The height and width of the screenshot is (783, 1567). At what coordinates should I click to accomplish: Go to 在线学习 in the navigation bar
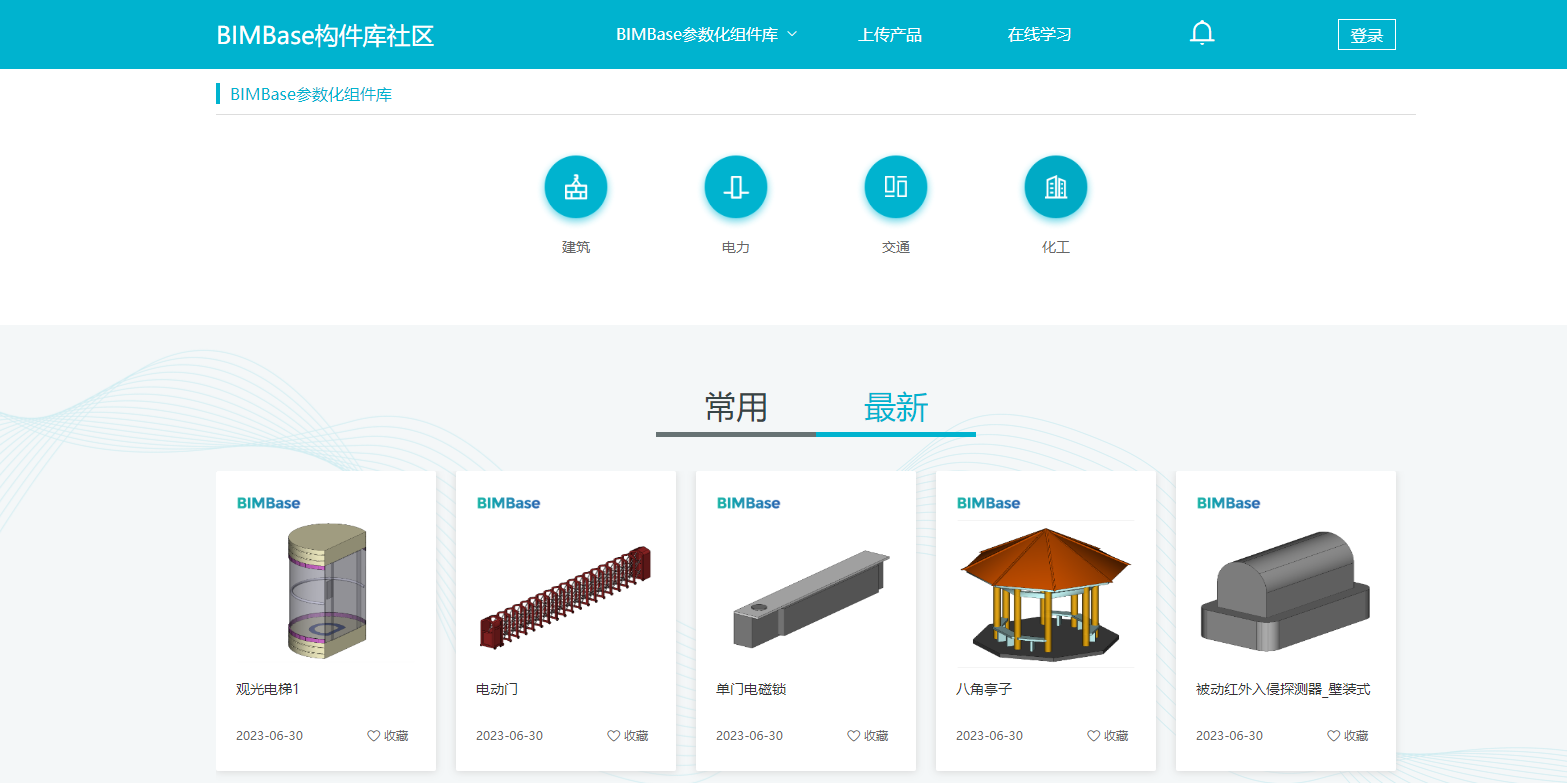[1040, 35]
